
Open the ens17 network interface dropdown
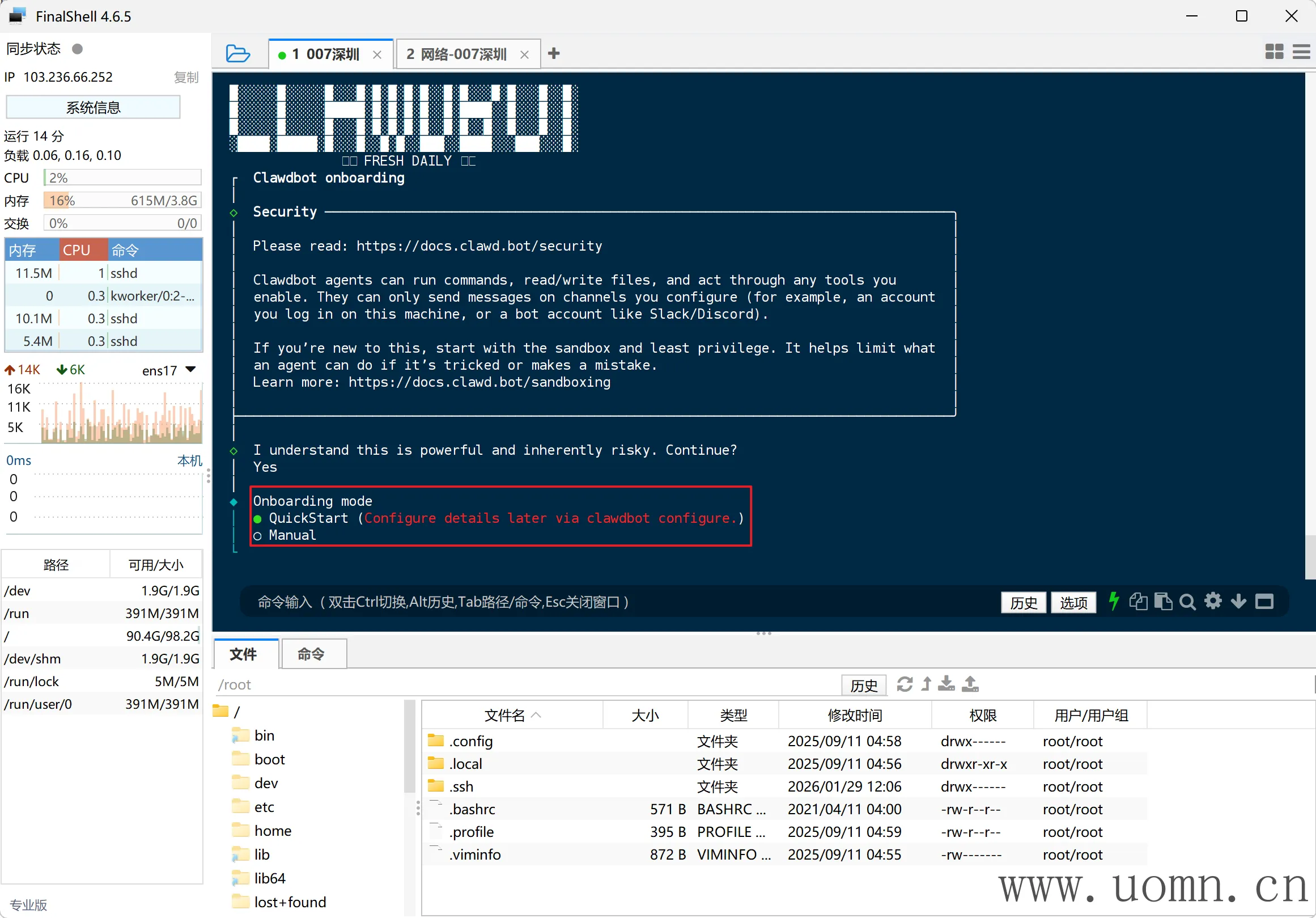coord(190,370)
